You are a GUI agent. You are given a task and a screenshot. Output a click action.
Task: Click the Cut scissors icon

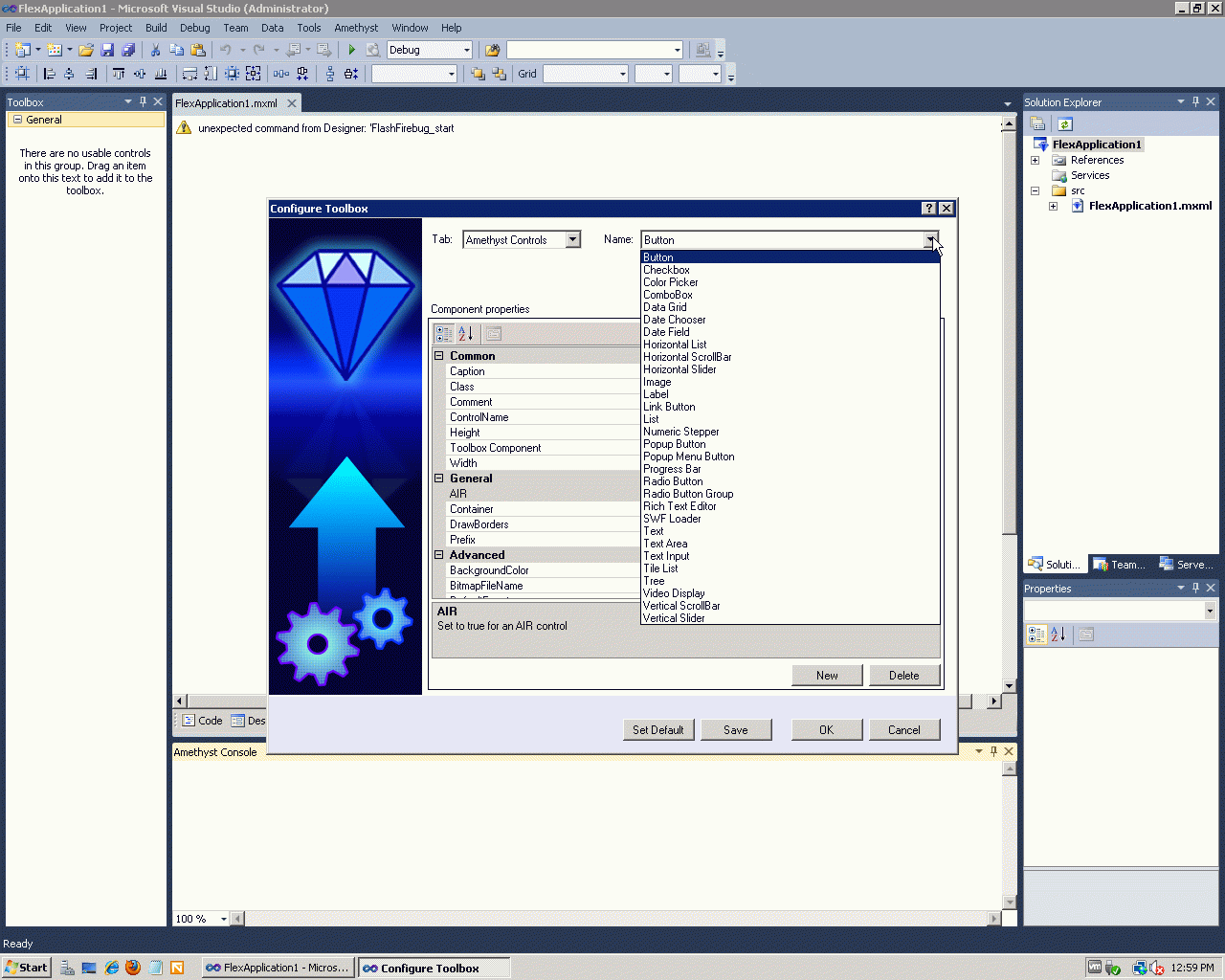pyautogui.click(x=155, y=50)
